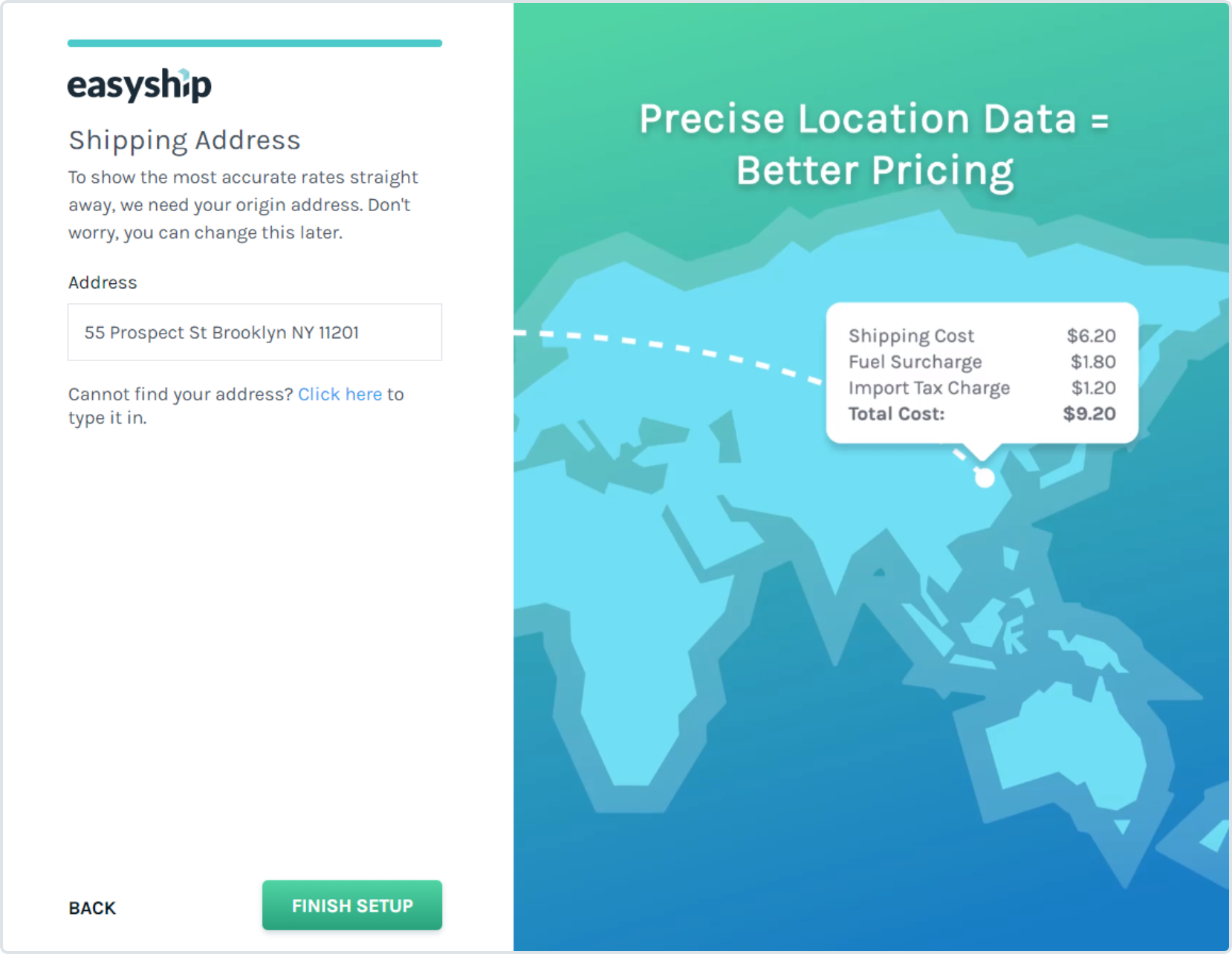Click the Address field label

[103, 282]
